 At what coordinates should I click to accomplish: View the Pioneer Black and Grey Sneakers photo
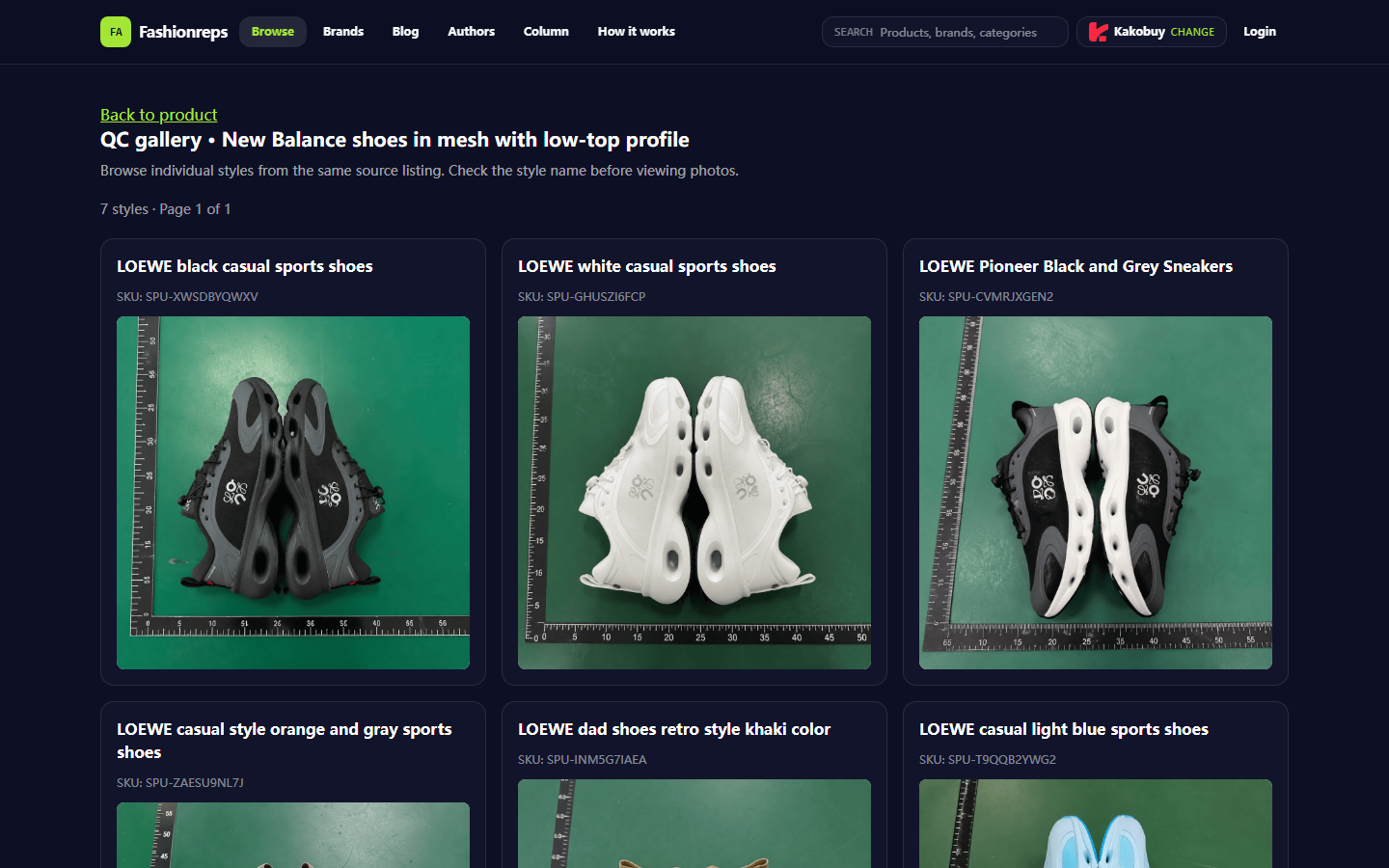(1096, 493)
